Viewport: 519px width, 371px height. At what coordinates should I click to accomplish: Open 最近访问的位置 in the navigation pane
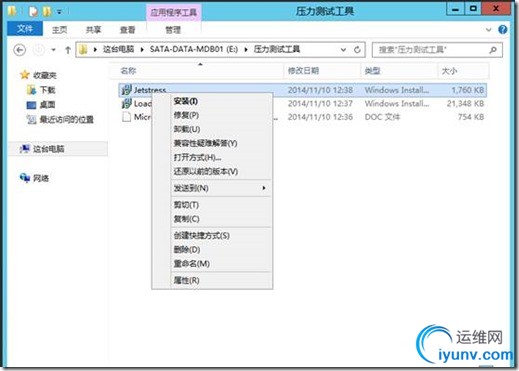(x=67, y=119)
